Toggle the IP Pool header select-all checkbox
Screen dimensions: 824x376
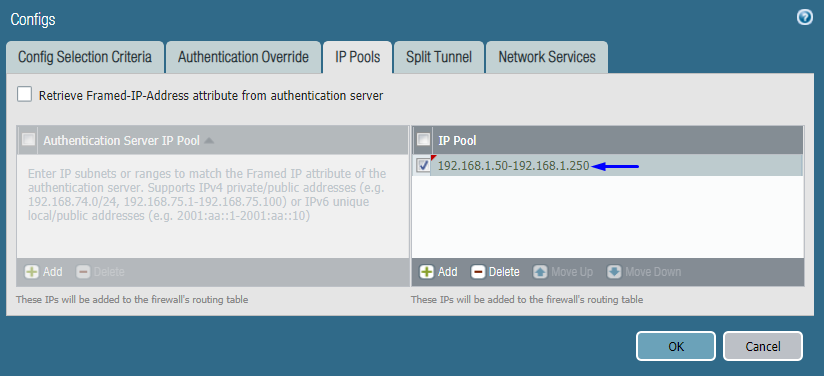tap(423, 140)
